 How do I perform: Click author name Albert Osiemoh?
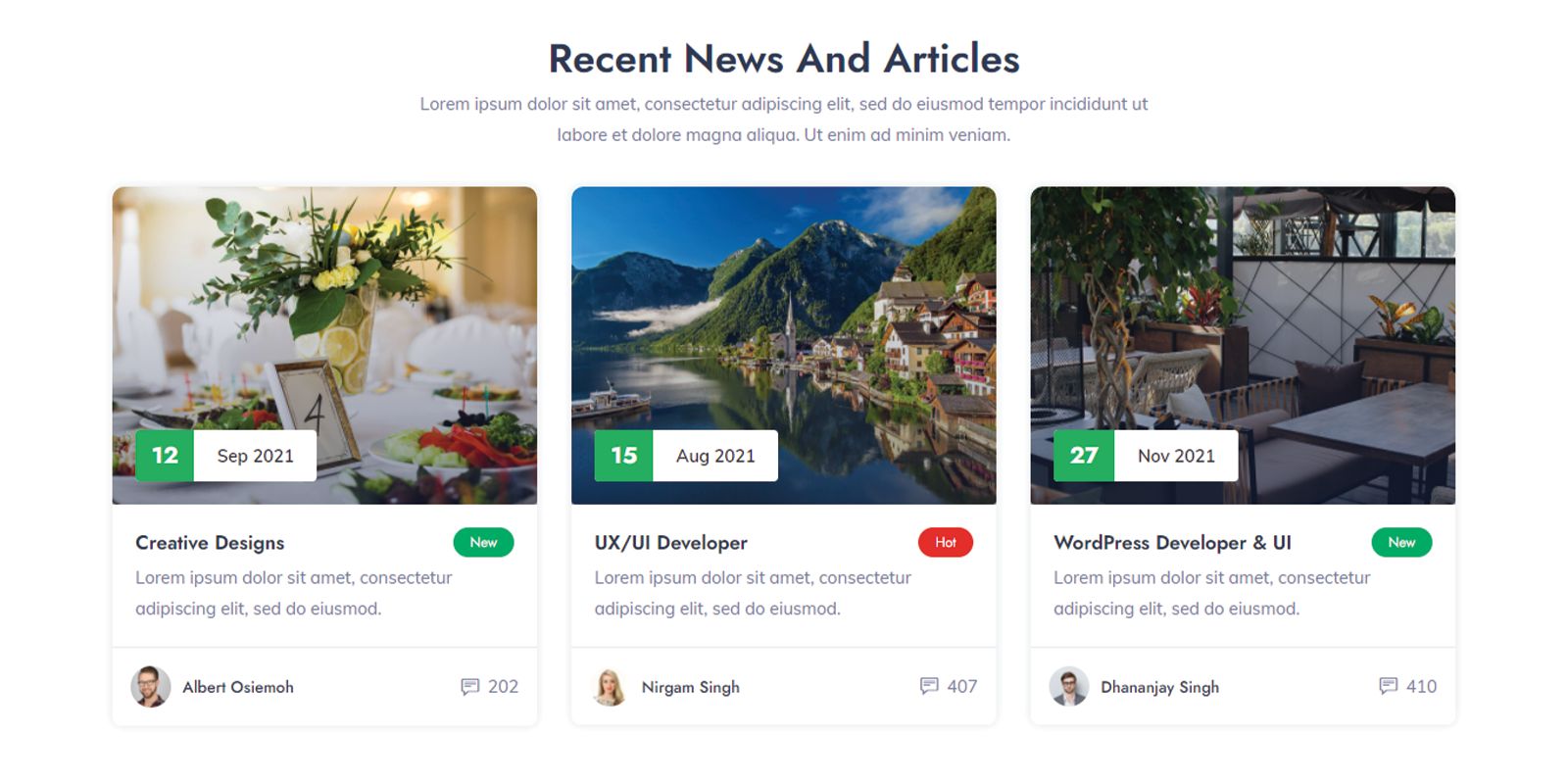(238, 687)
